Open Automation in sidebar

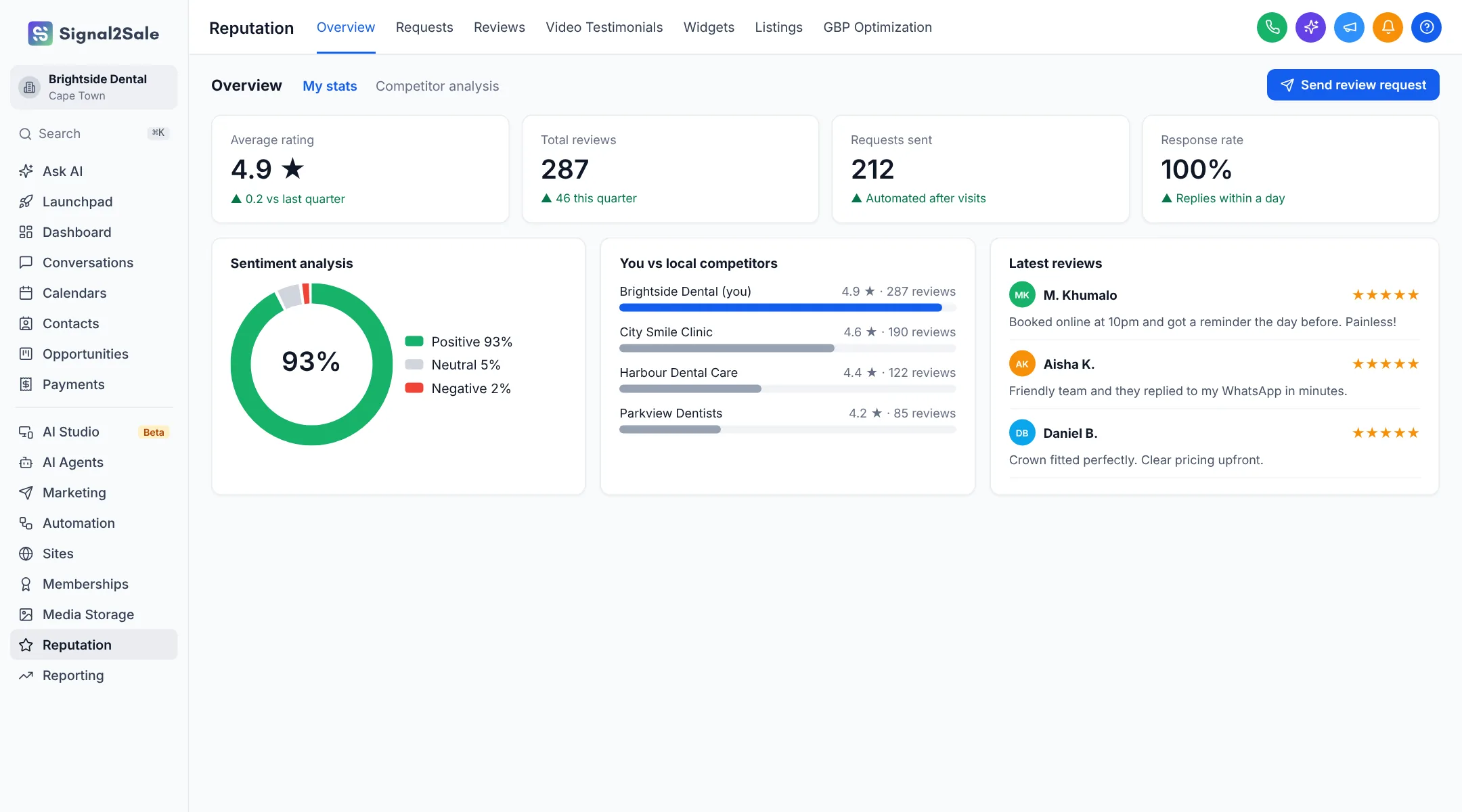(93, 523)
